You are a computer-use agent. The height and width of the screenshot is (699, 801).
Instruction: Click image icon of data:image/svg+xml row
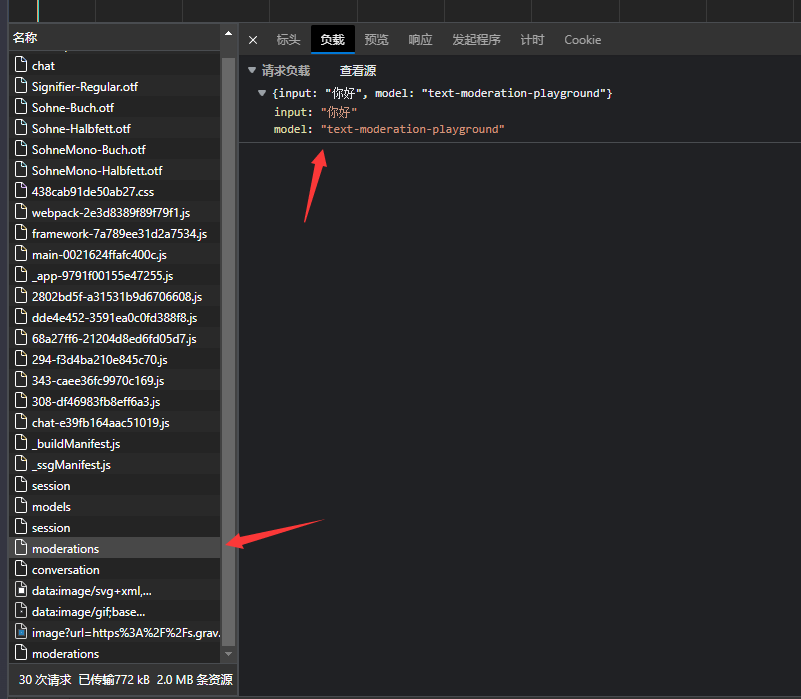pyautogui.click(x=21, y=590)
